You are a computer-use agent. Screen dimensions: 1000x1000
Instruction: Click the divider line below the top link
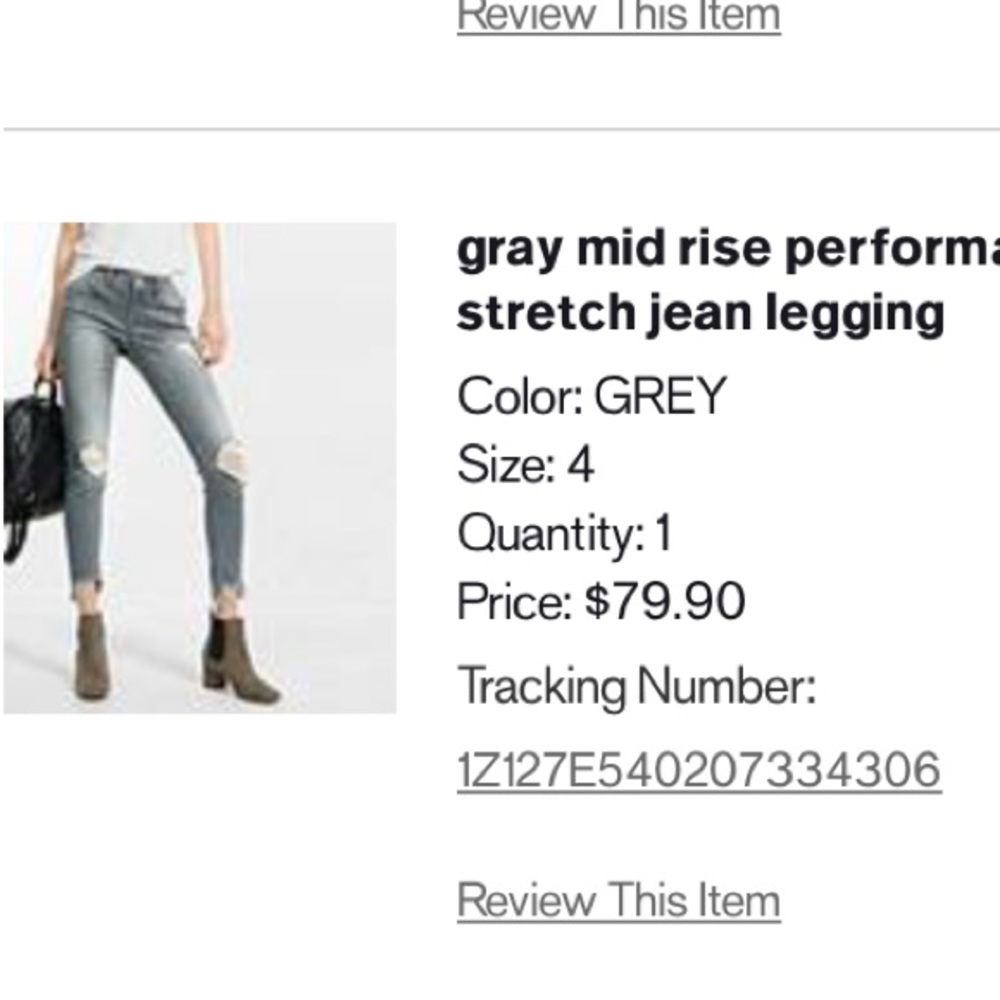pos(500,126)
